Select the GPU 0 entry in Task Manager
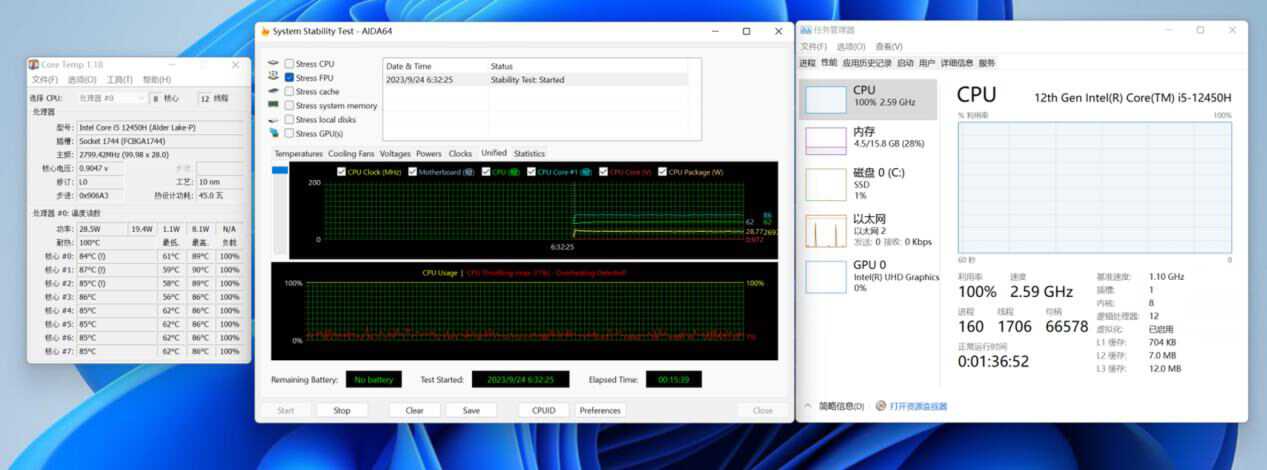This screenshot has width=1267, height=470. click(868, 276)
